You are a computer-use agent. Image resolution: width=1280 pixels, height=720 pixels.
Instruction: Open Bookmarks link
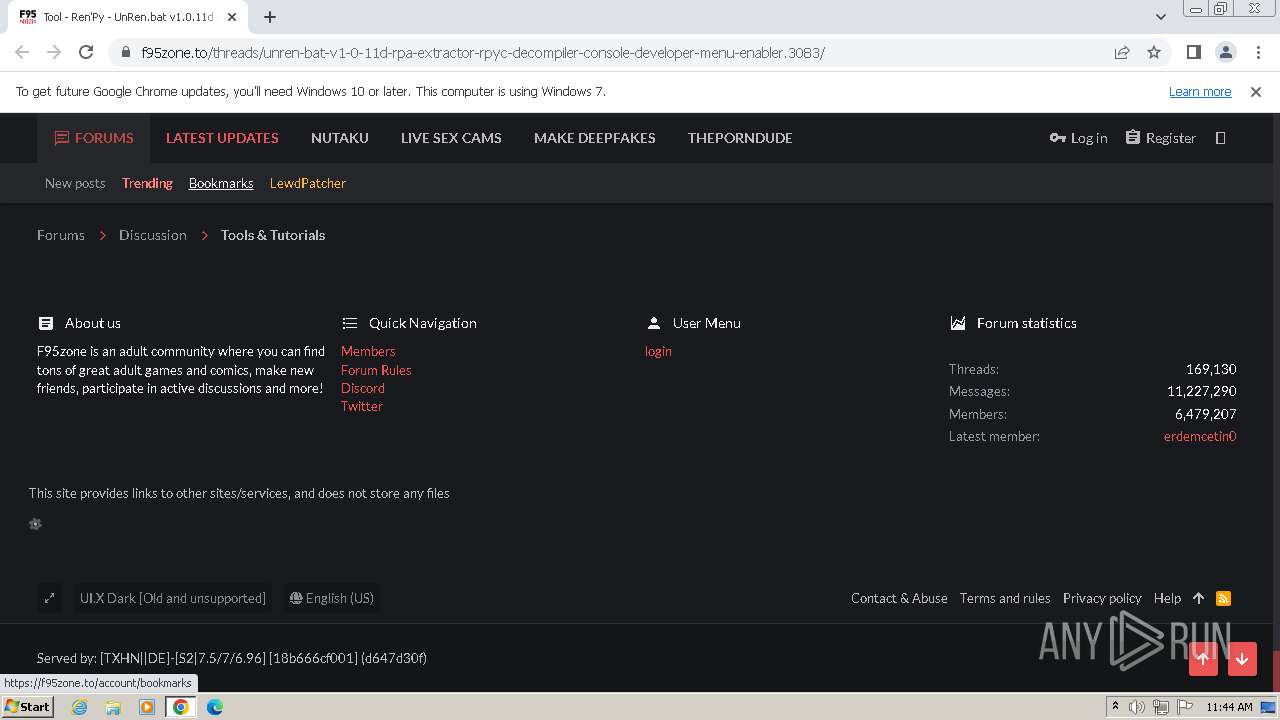221,183
